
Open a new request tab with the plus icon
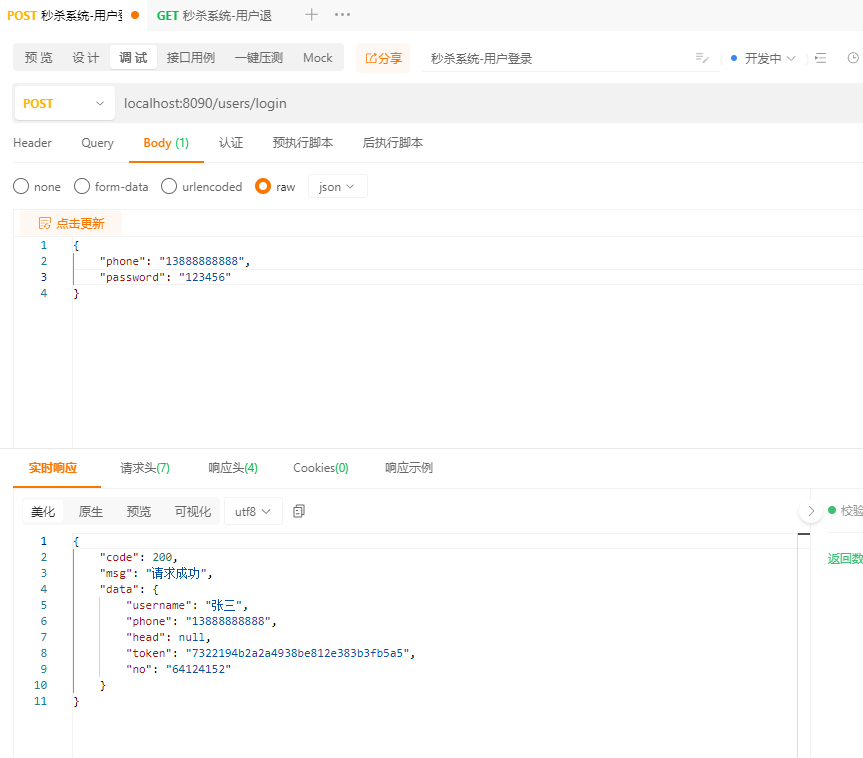pyautogui.click(x=312, y=15)
